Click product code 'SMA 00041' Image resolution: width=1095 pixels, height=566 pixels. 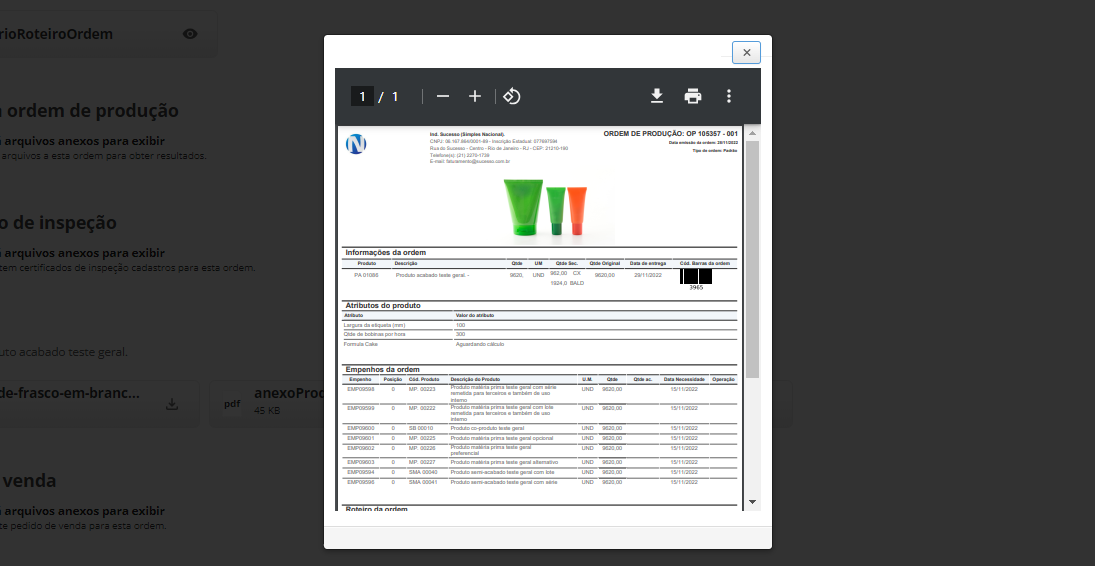click(423, 482)
